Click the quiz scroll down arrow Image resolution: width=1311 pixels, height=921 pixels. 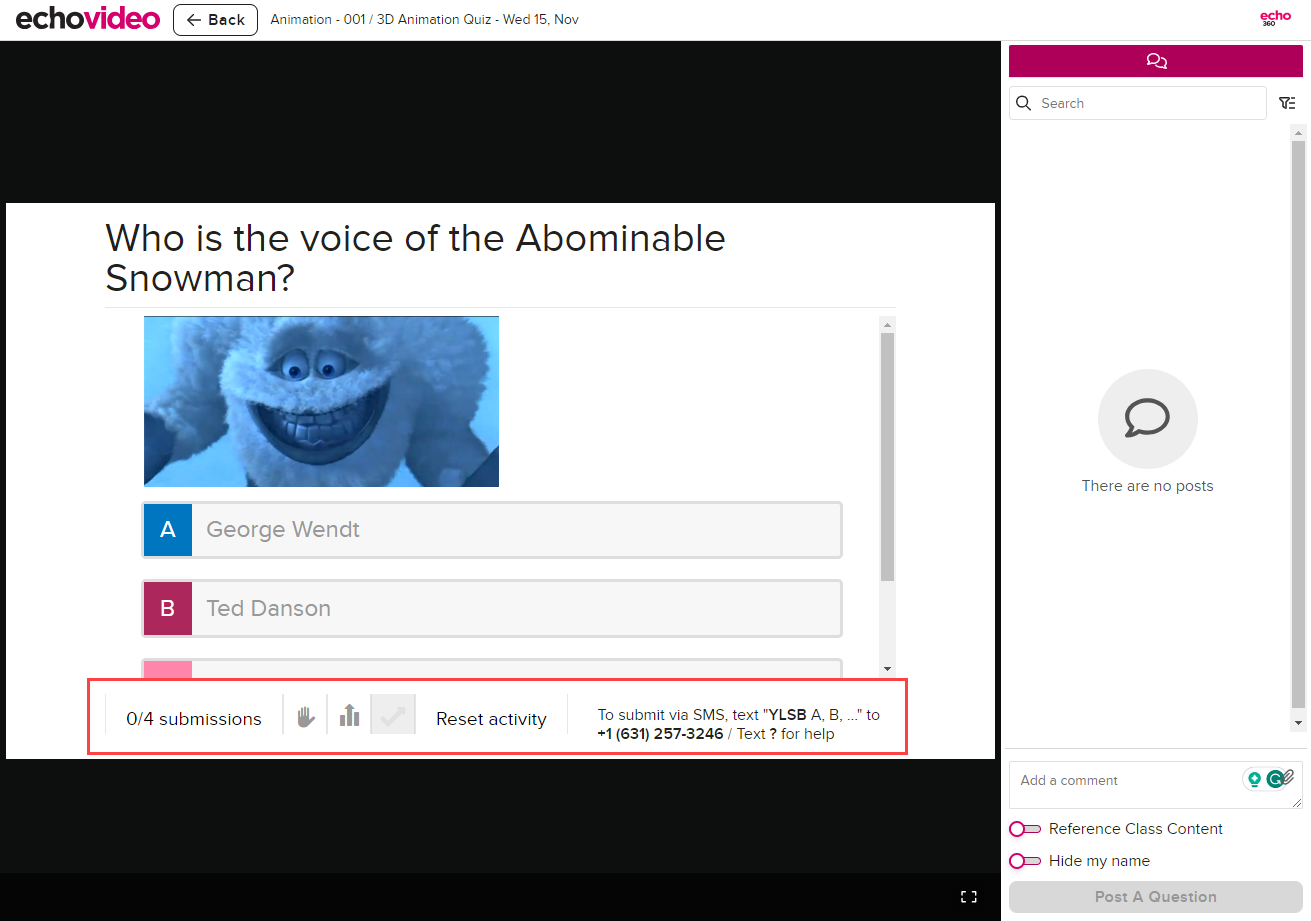[x=887, y=668]
